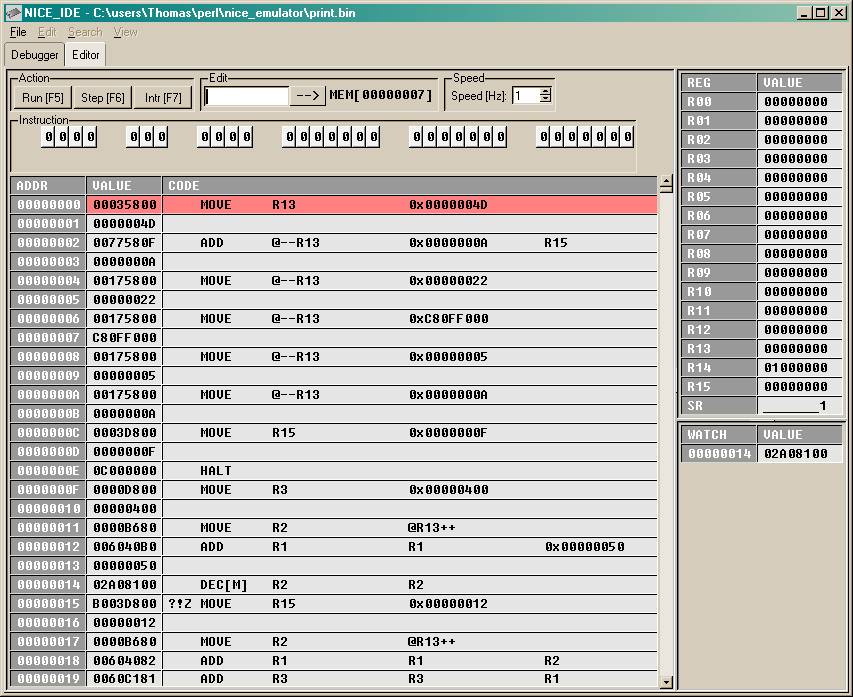Image resolution: width=853 pixels, height=697 pixels.
Task: Click the vertical scrollbar track of the code list
Action: (666, 430)
